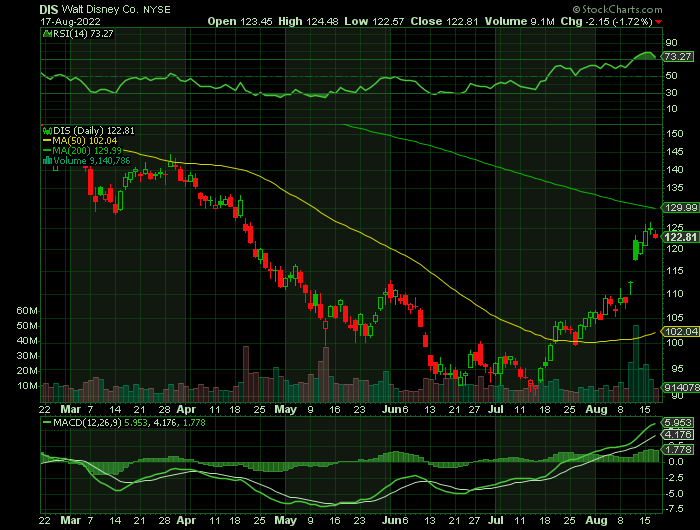700x530 pixels.
Task: Click the 73.27 RSI value tag
Action: point(679,58)
